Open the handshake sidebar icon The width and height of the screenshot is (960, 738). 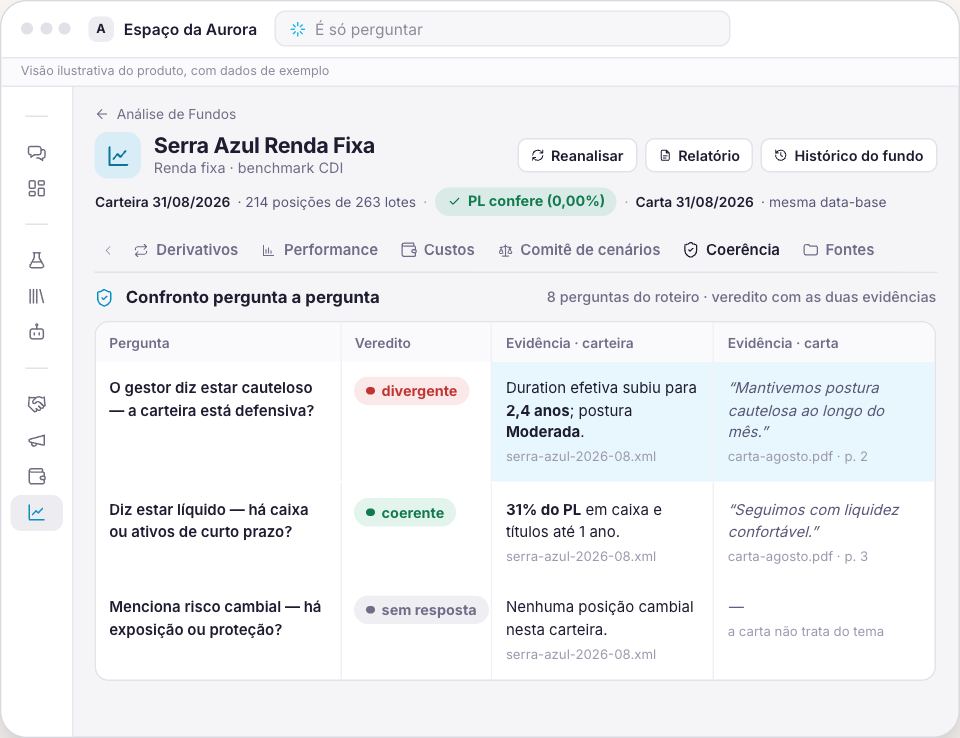pos(37,404)
